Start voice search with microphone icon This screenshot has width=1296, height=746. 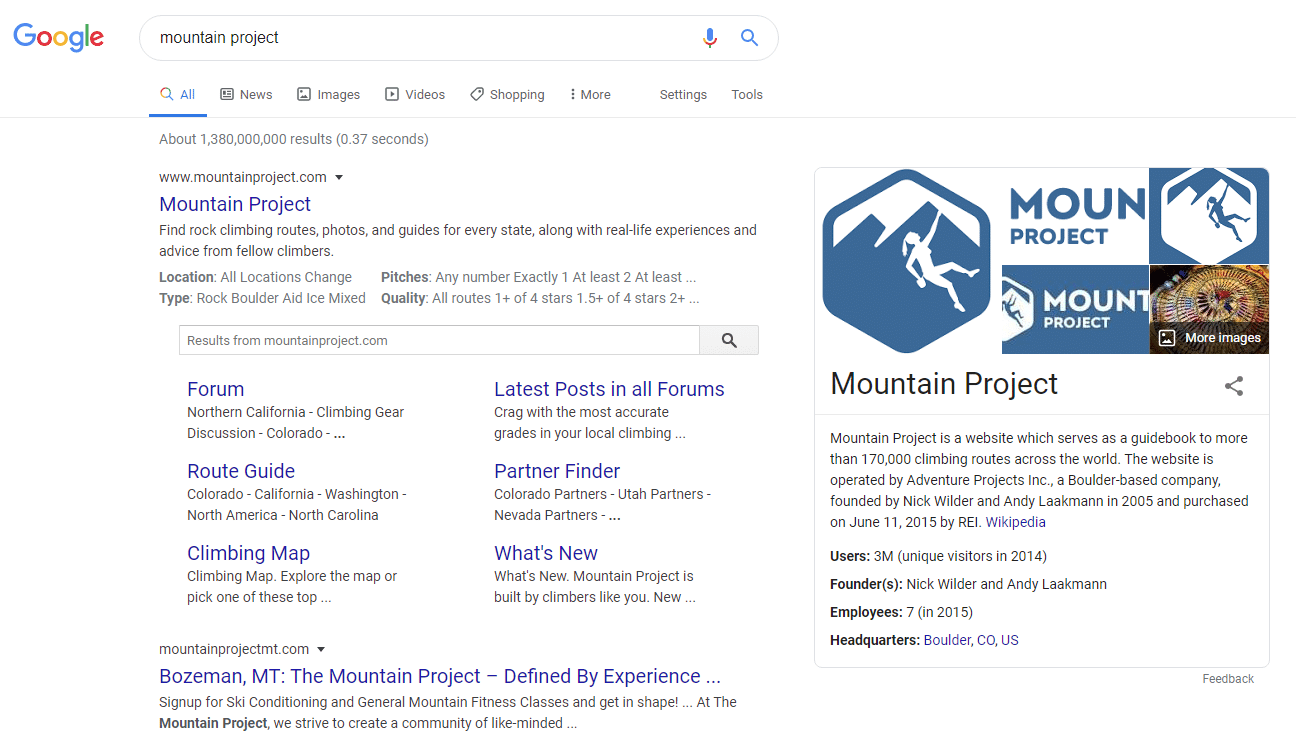[710, 38]
